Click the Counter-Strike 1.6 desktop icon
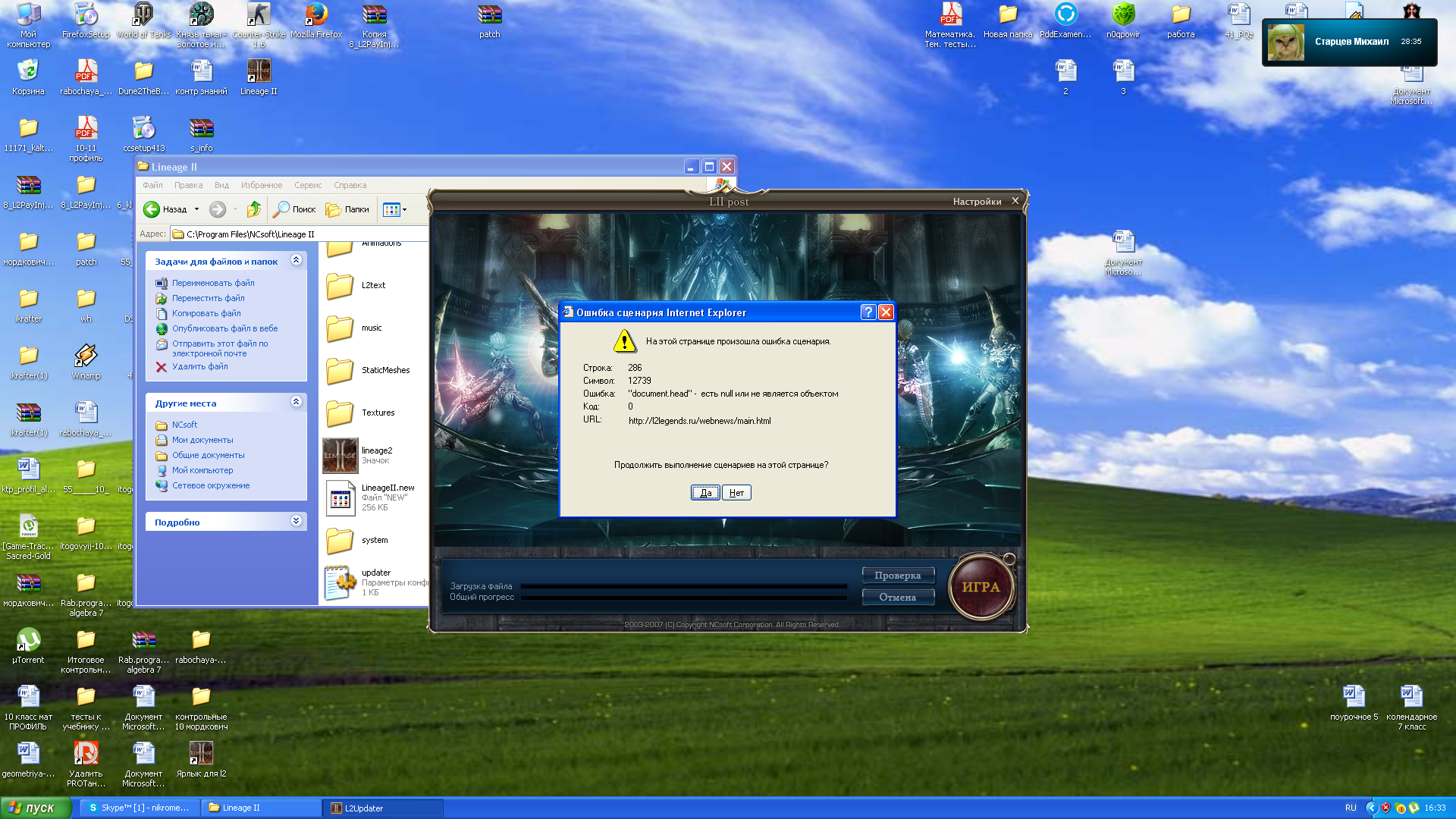The image size is (1456, 819). [259, 25]
